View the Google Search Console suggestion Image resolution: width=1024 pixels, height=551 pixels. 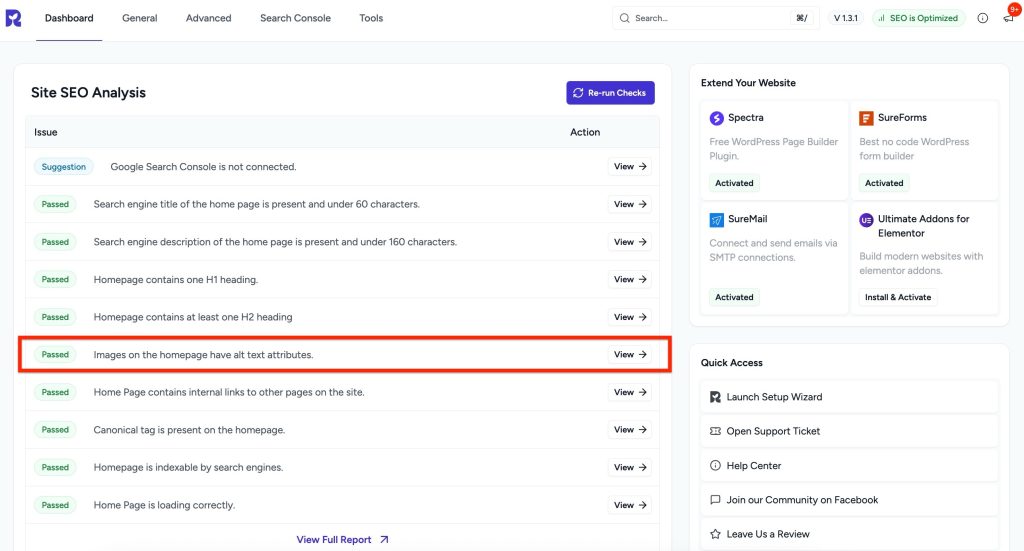[x=630, y=167]
